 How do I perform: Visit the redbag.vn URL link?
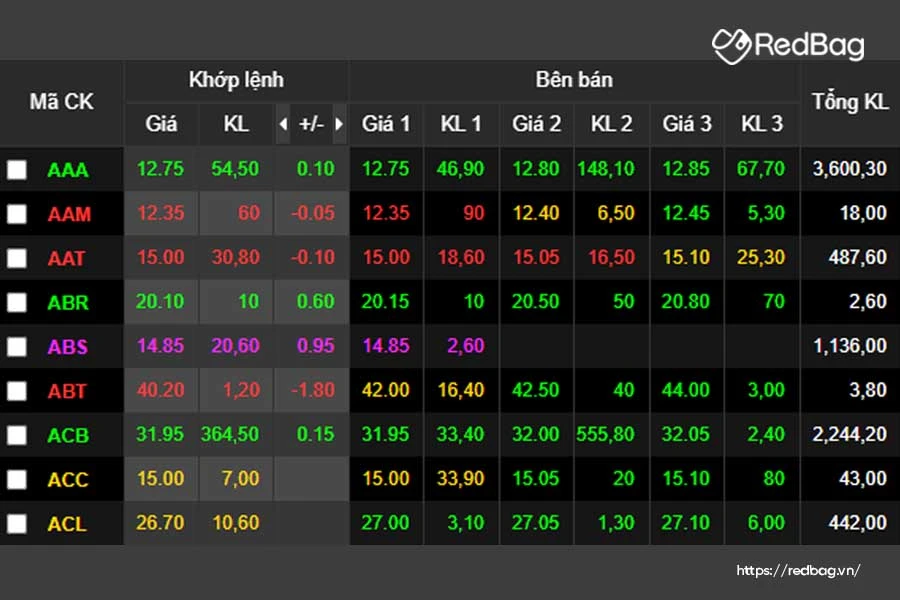(798, 571)
